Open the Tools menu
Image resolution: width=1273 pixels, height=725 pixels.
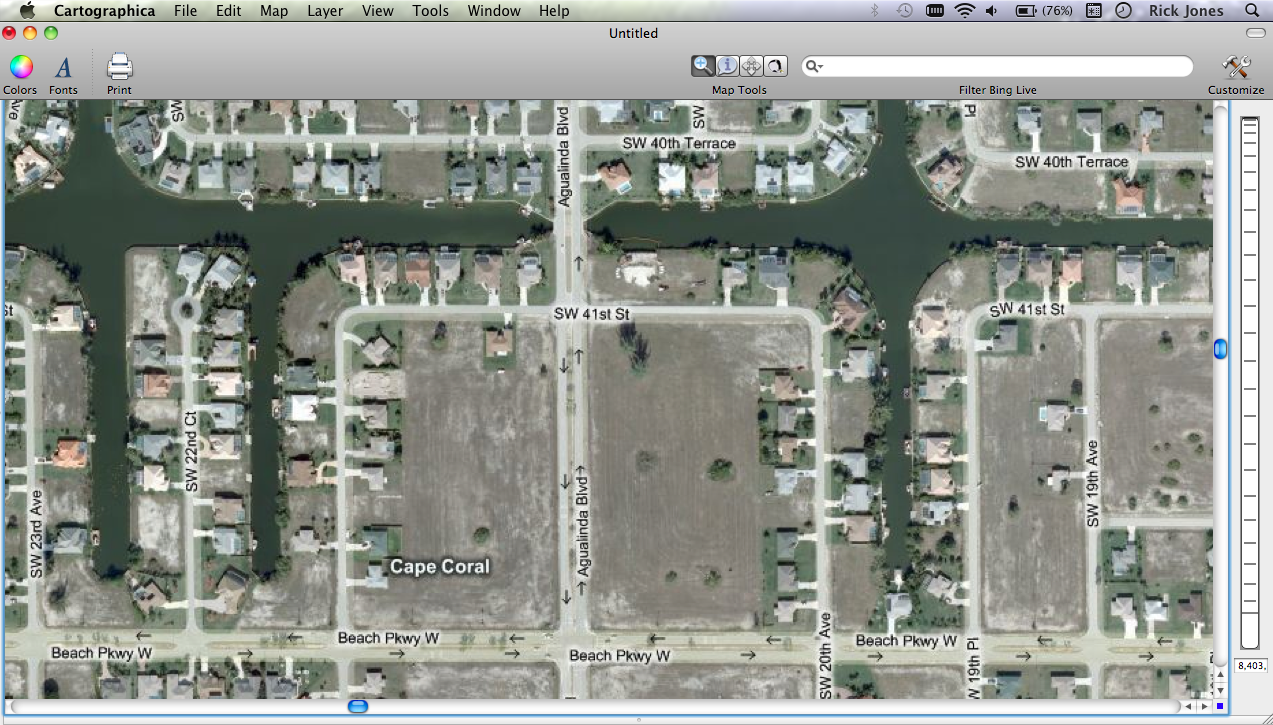(430, 11)
